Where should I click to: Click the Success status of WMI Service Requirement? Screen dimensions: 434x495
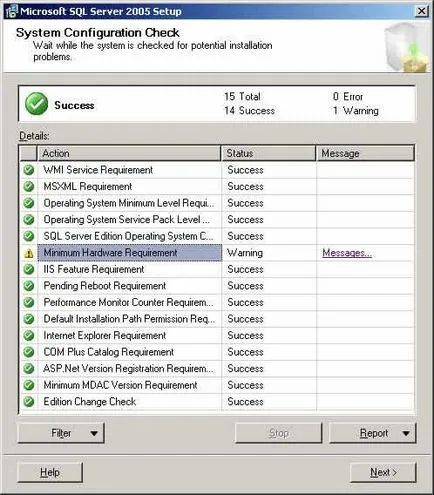click(245, 170)
